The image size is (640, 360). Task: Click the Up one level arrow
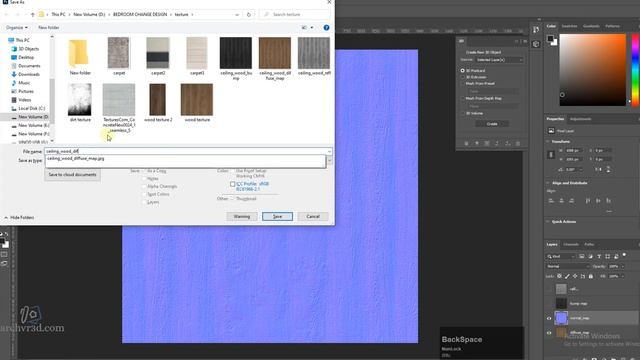point(33,14)
